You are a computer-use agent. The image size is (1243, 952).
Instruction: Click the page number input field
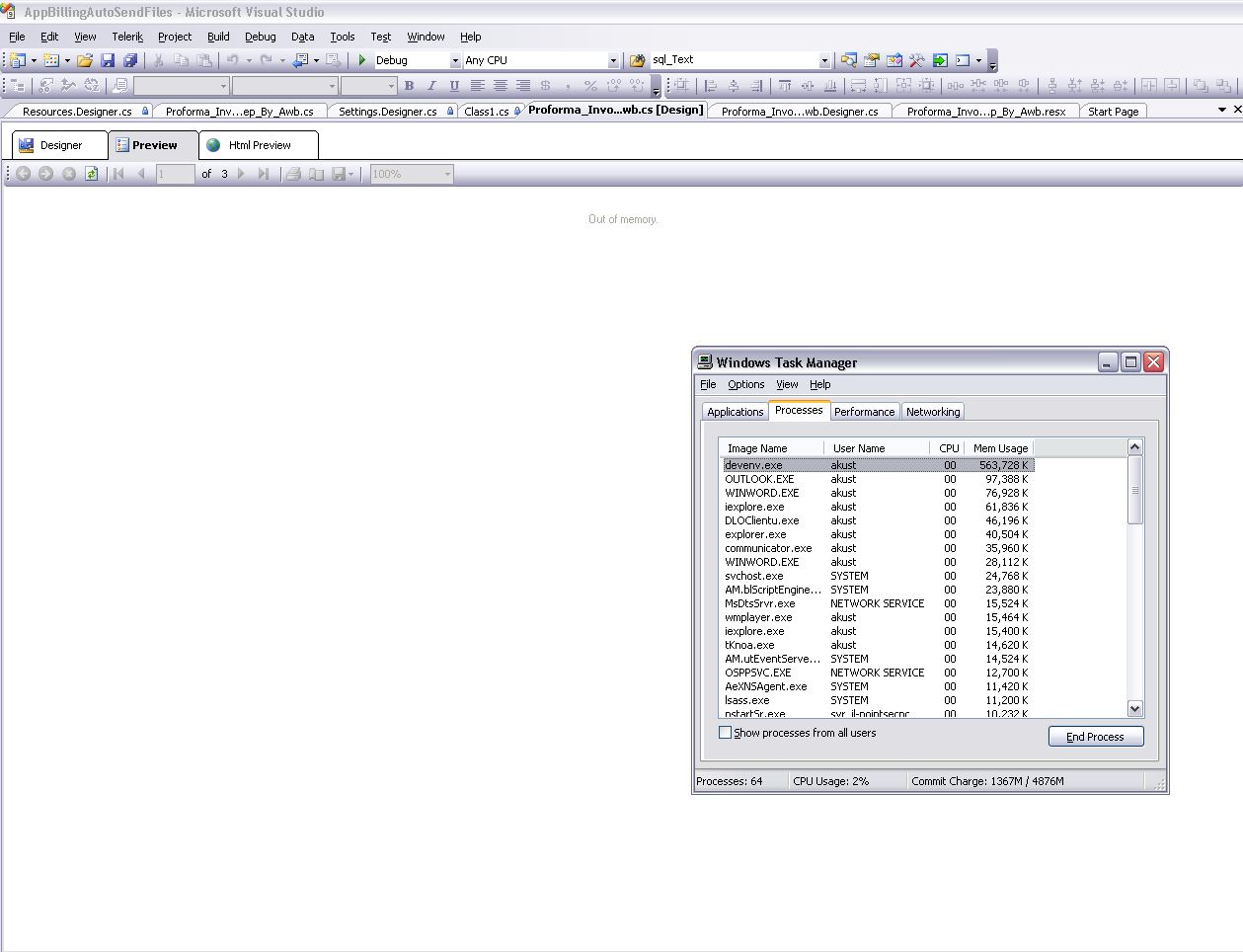point(176,174)
